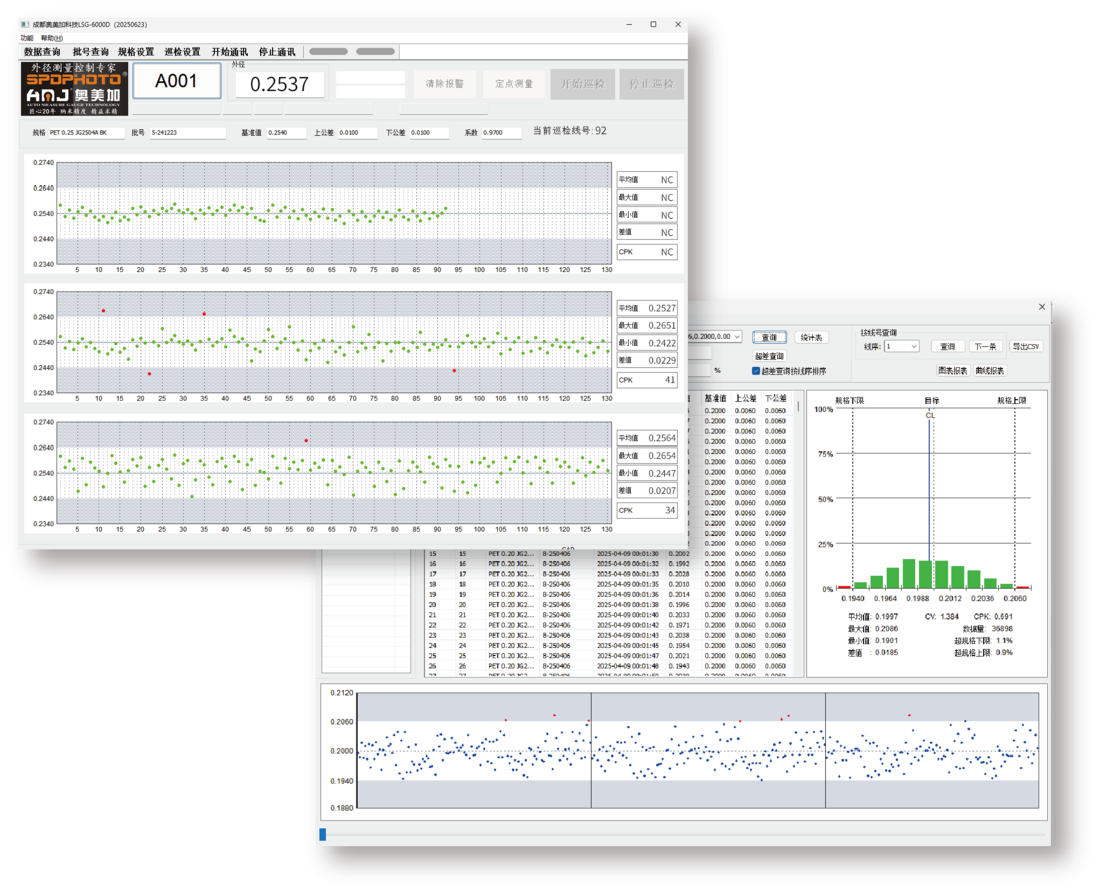Open the 功能 menu
Screen dimensions: 1100x893
pyautogui.click(x=27, y=38)
